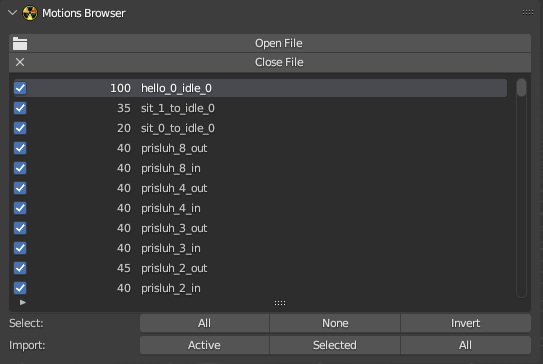Import All motions

click(465, 345)
